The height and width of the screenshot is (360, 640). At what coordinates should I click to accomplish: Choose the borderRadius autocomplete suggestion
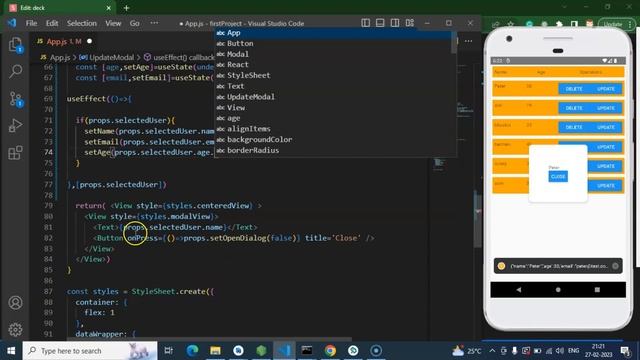coord(332,150)
